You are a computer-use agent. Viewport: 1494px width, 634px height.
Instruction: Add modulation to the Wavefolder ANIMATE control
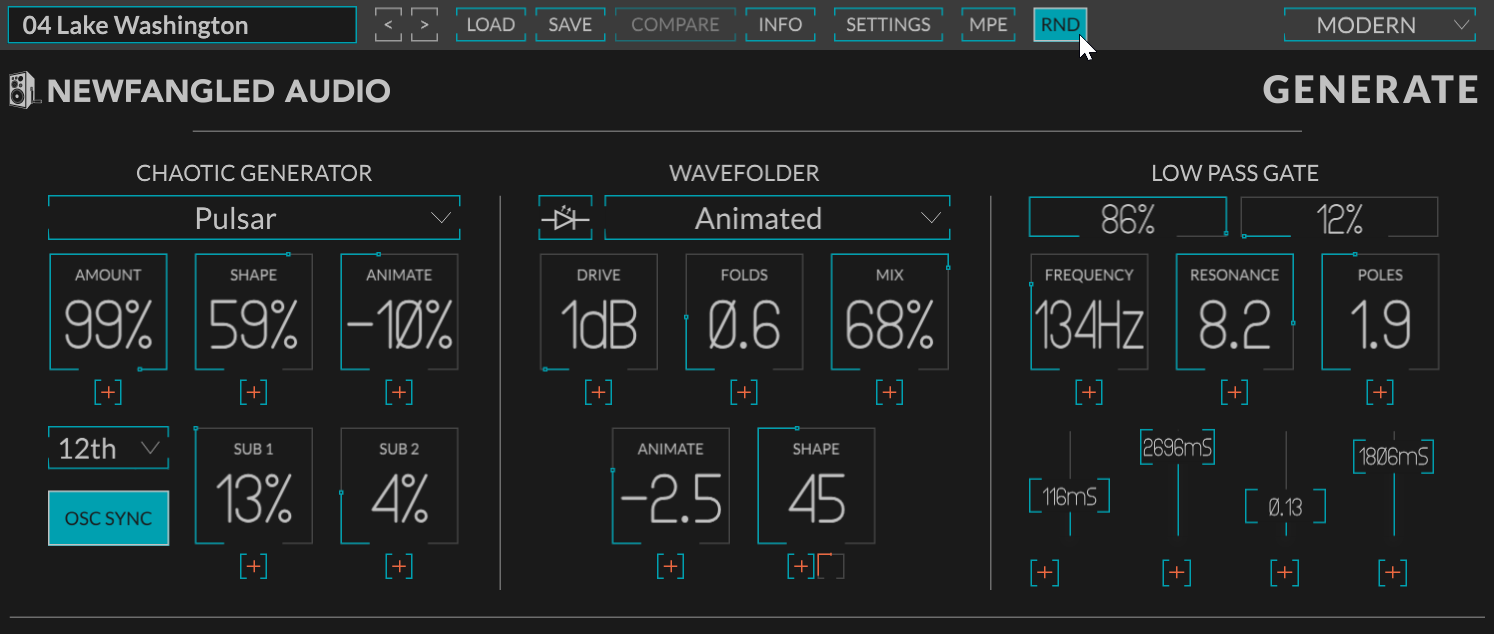pyautogui.click(x=670, y=567)
